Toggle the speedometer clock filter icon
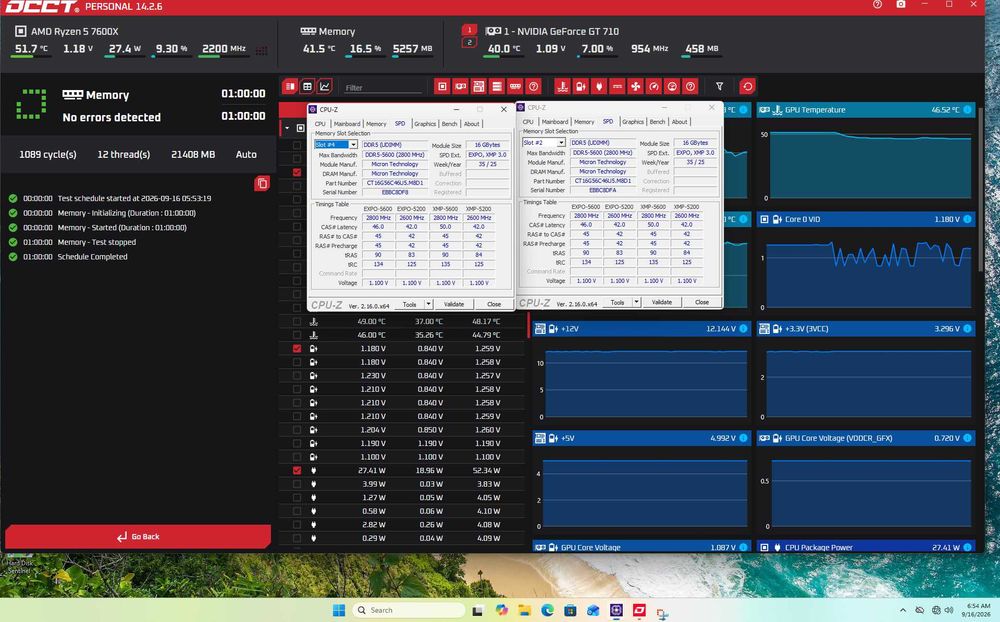Screen dimensions: 1000x622 [654, 86]
